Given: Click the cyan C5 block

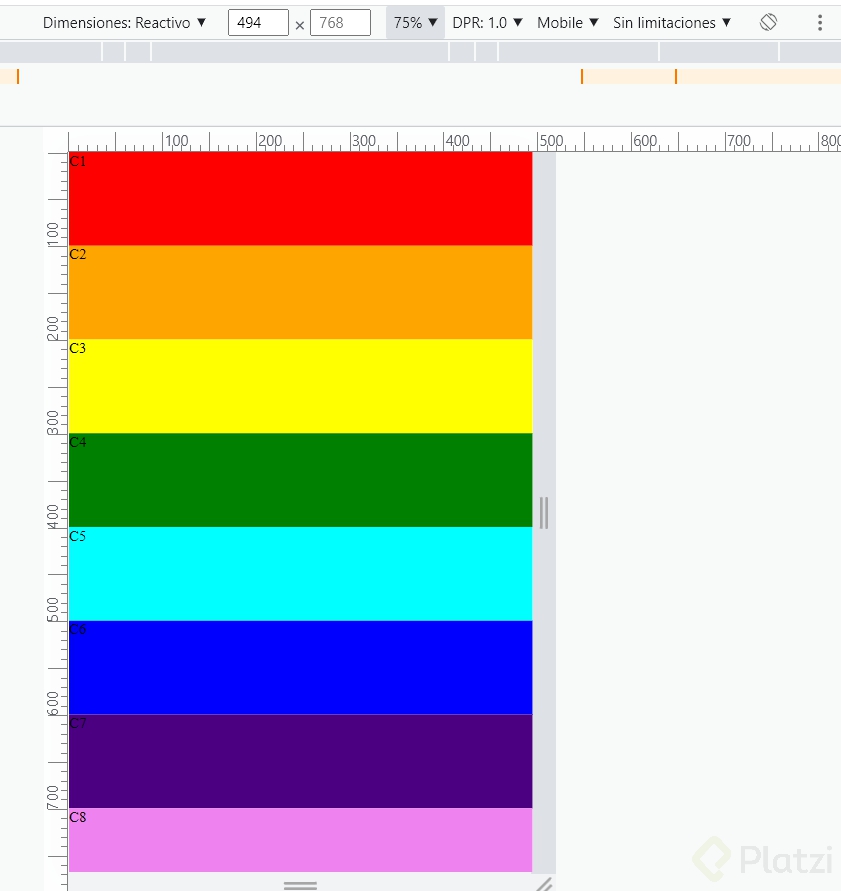Looking at the screenshot, I should (x=301, y=573).
